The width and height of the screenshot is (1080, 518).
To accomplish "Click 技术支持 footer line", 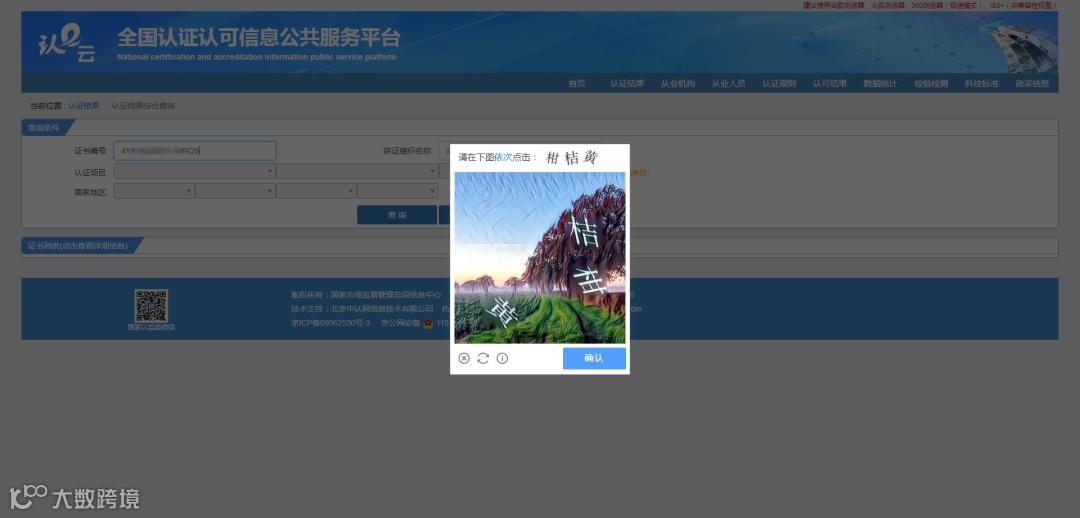I will 362,309.
